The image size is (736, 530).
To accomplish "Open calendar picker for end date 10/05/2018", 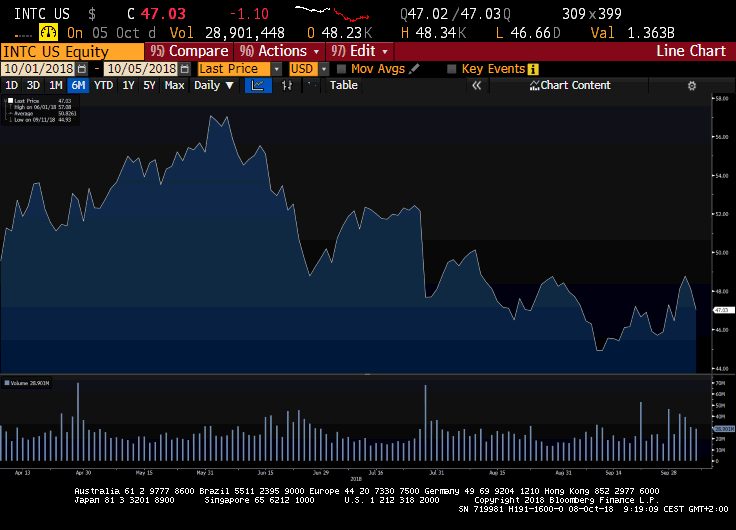I will coord(185,69).
